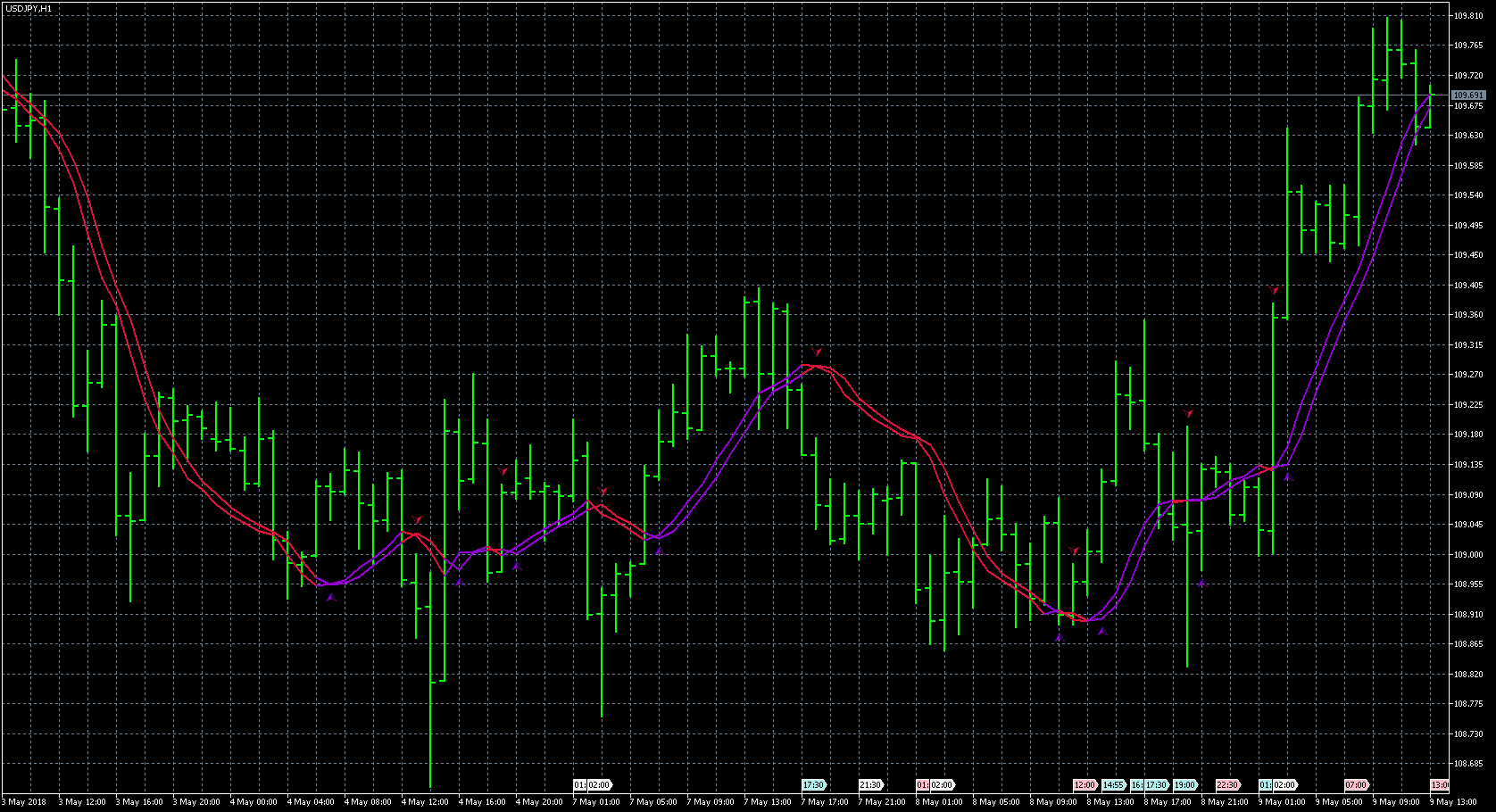Screen dimensions: 1496x812
Task: Click the USDJPY,H1 chart title
Action: click(28, 8)
